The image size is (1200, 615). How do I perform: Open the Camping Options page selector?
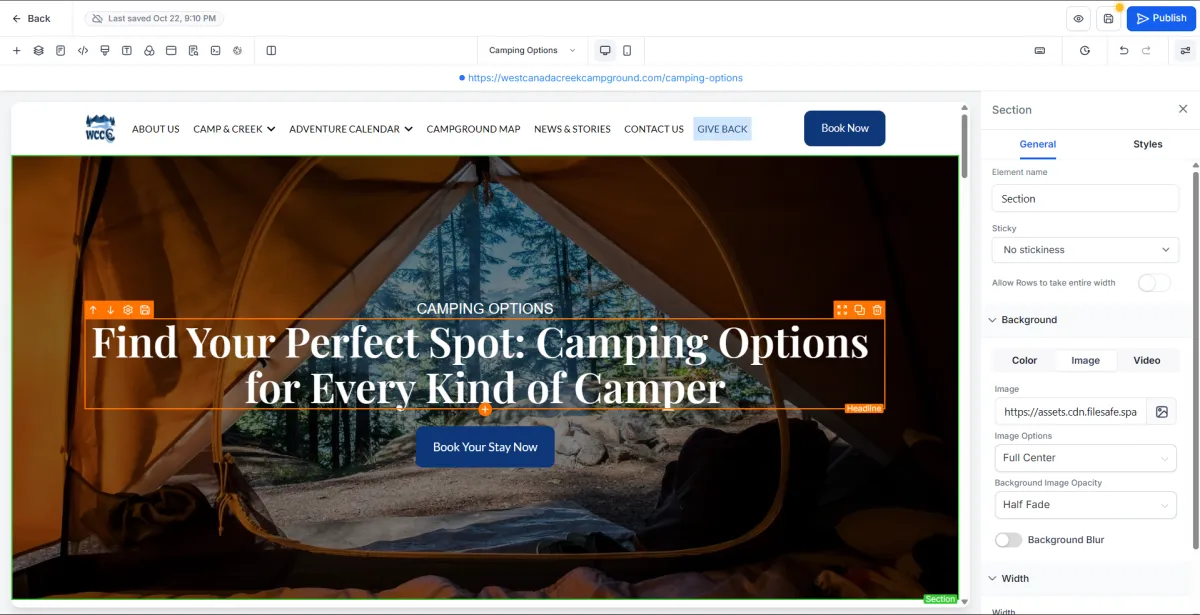click(532, 50)
